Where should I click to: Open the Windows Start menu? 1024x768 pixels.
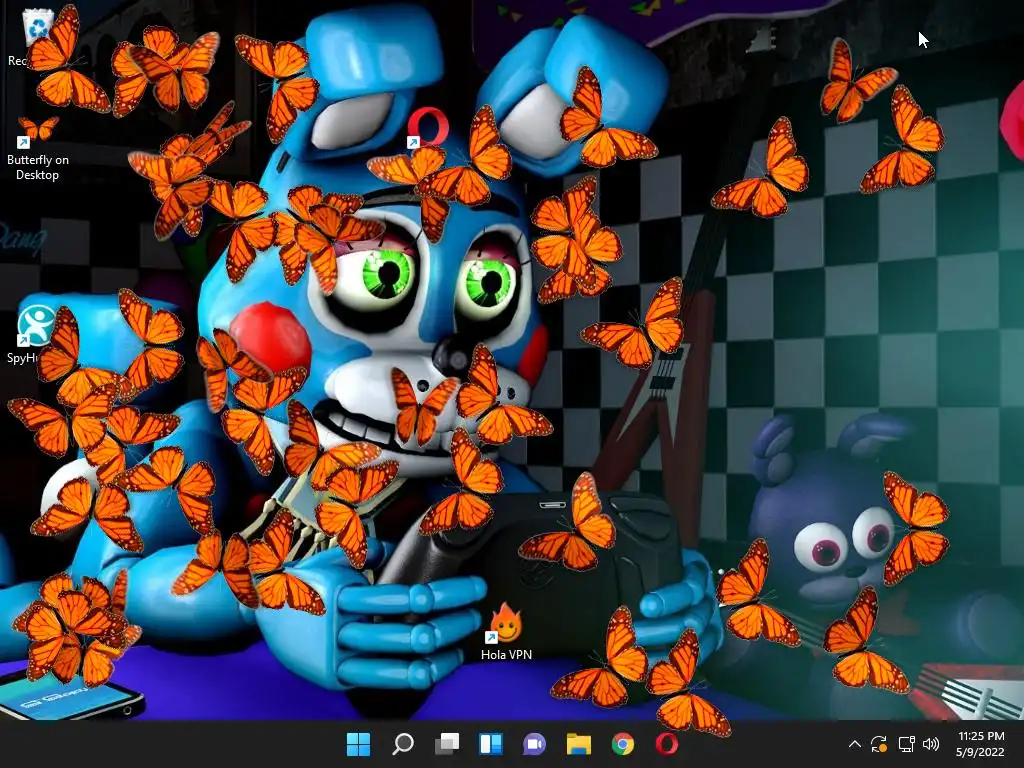(x=358, y=744)
